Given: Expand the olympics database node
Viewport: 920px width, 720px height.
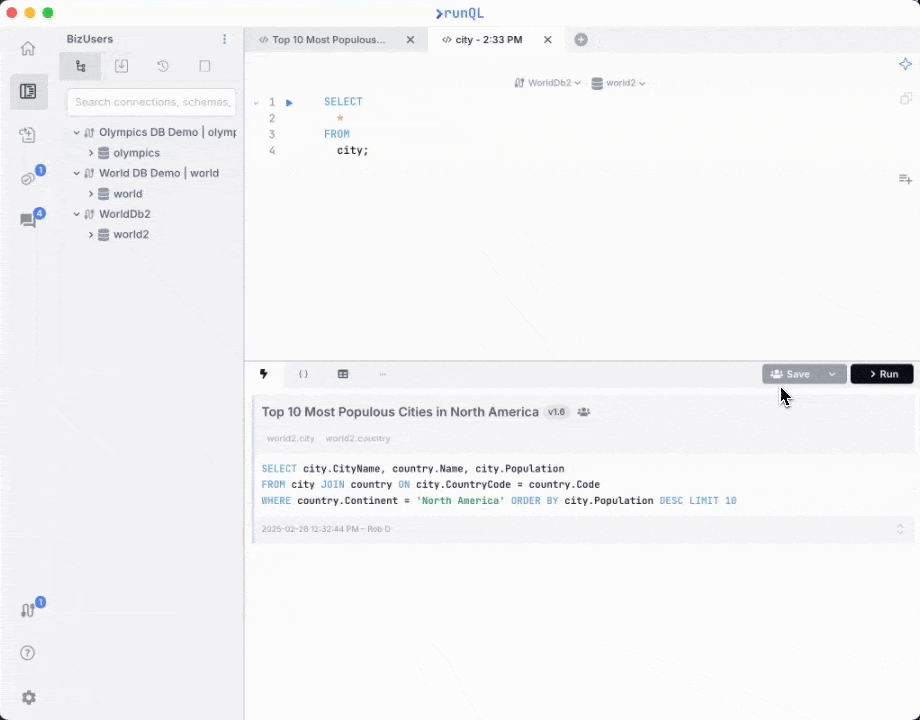Looking at the screenshot, I should click(x=91, y=153).
